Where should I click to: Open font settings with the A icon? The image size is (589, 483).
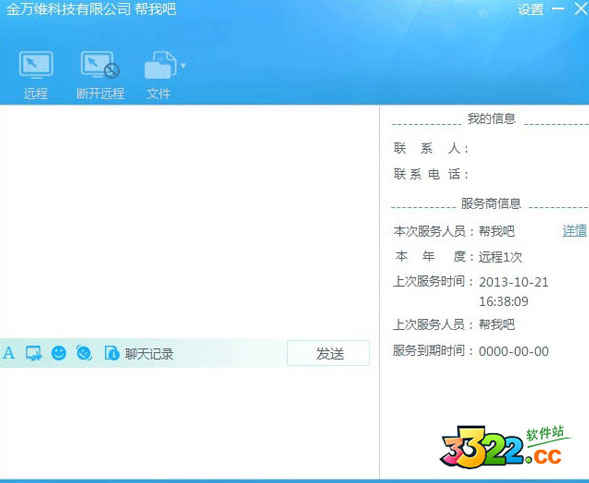[x=9, y=353]
